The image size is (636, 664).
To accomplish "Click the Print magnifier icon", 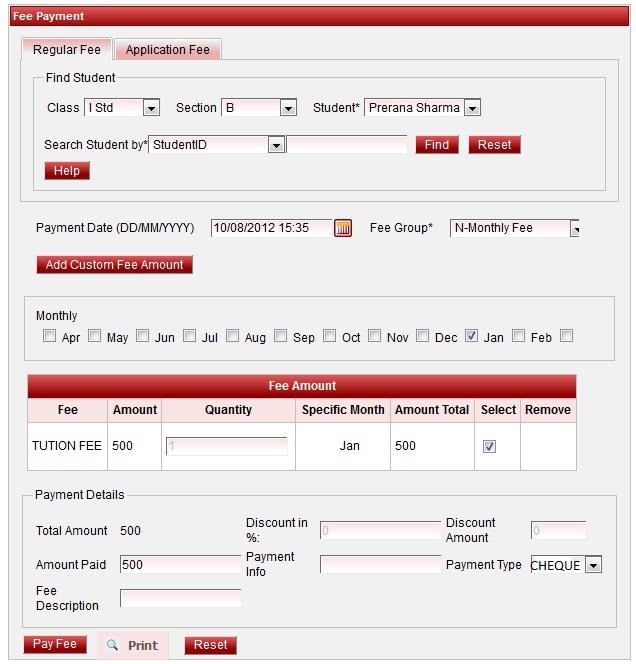I will tap(113, 646).
